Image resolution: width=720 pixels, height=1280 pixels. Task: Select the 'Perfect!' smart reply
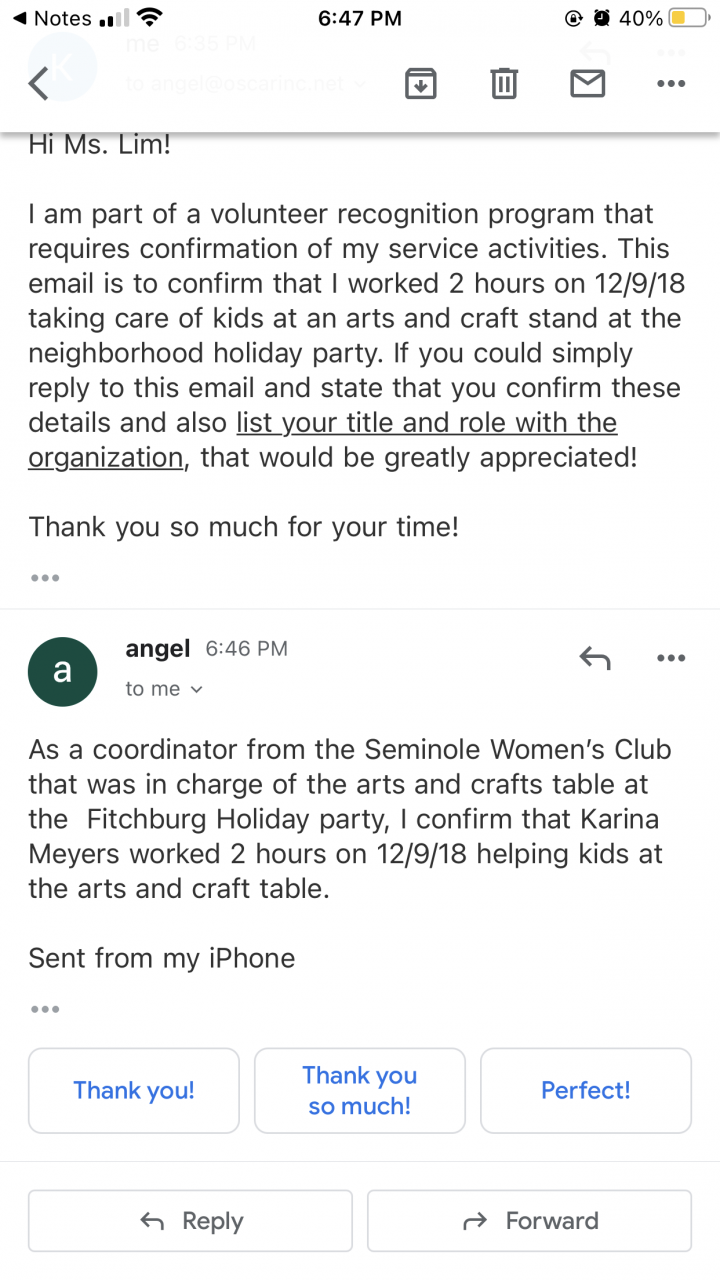586,1090
